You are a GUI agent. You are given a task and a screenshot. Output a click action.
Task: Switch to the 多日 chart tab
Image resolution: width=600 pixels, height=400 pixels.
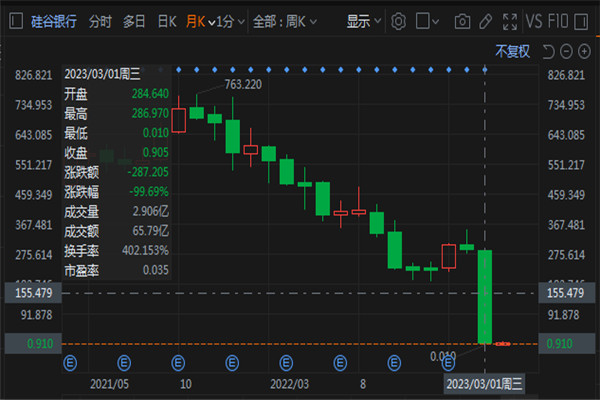134,21
